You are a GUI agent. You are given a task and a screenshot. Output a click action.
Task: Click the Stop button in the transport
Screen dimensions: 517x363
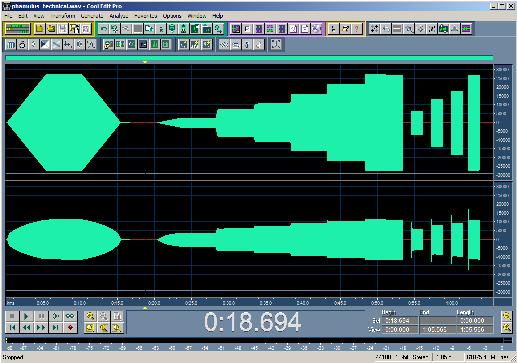click(12, 316)
